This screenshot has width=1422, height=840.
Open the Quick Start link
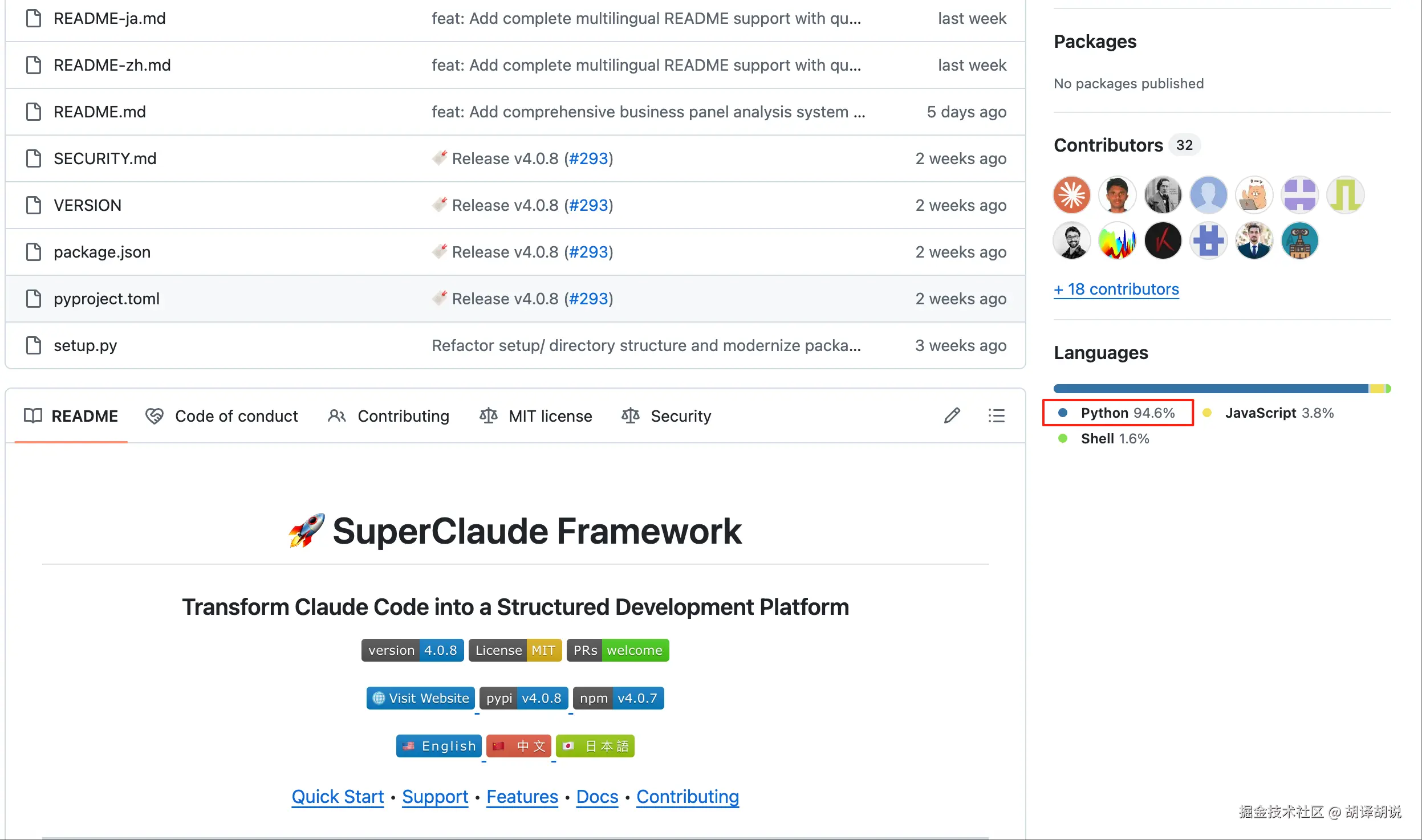(338, 796)
